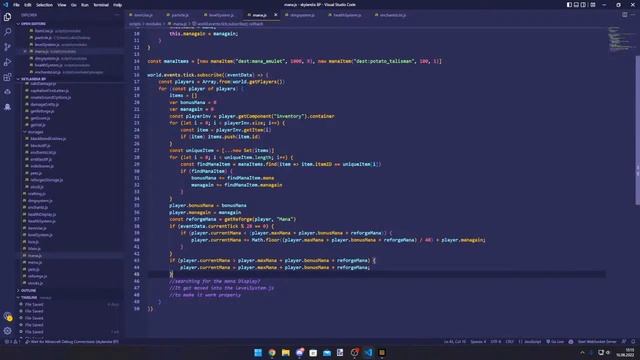
Task: Switch to the healthSystem.js editor tab
Action: 347,15
